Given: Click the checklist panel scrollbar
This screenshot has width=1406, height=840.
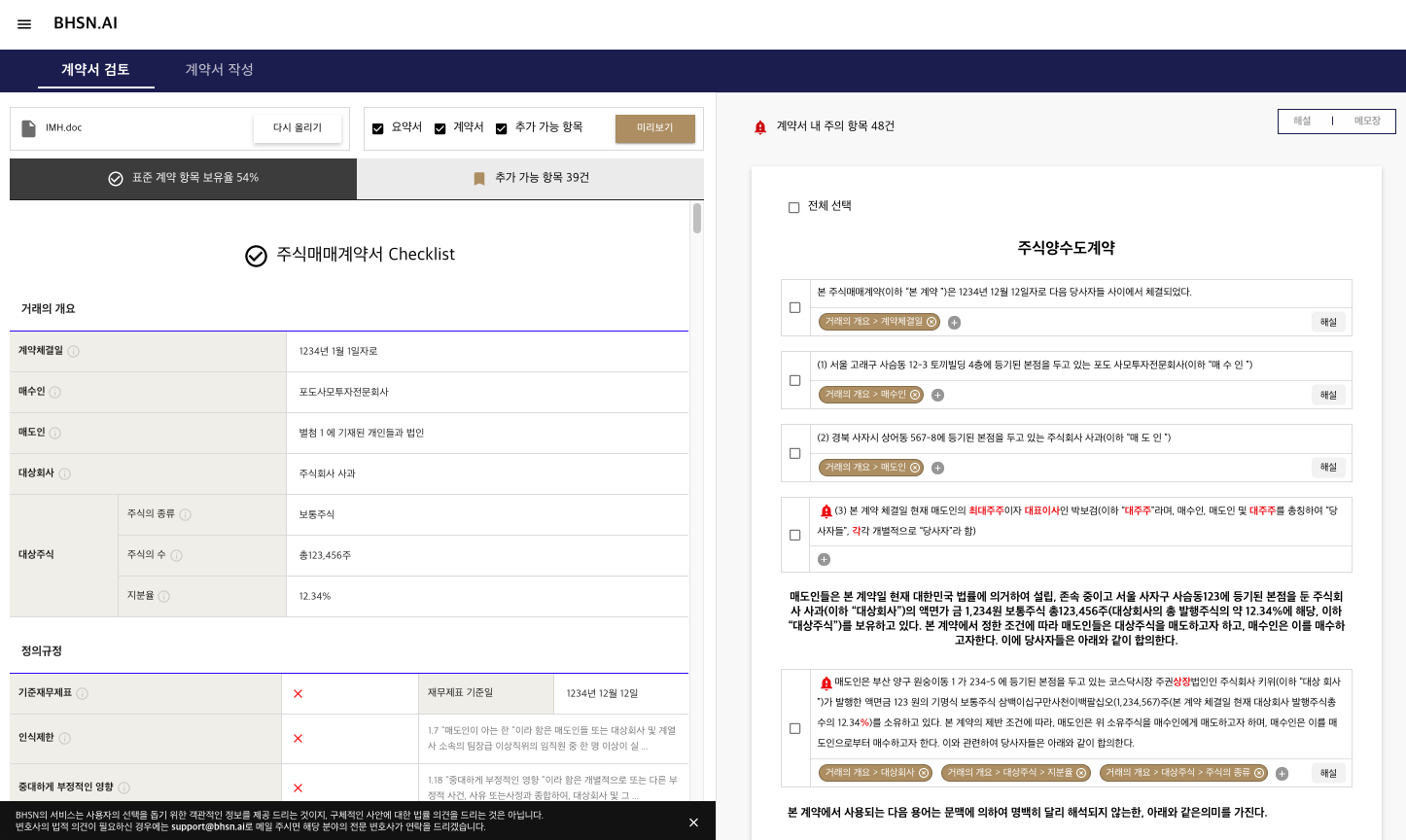Looking at the screenshot, I should [x=696, y=219].
